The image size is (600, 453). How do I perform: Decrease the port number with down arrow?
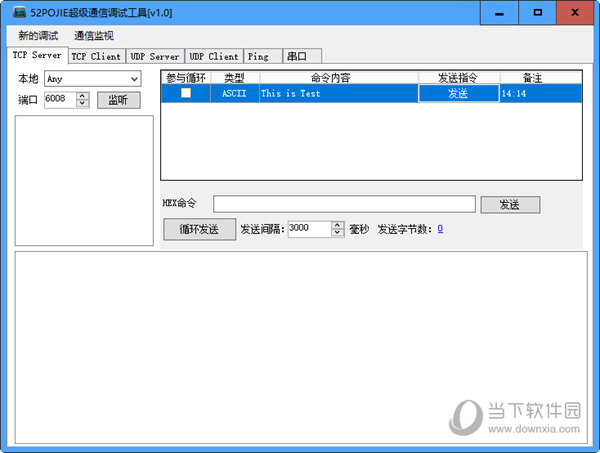(x=82, y=103)
